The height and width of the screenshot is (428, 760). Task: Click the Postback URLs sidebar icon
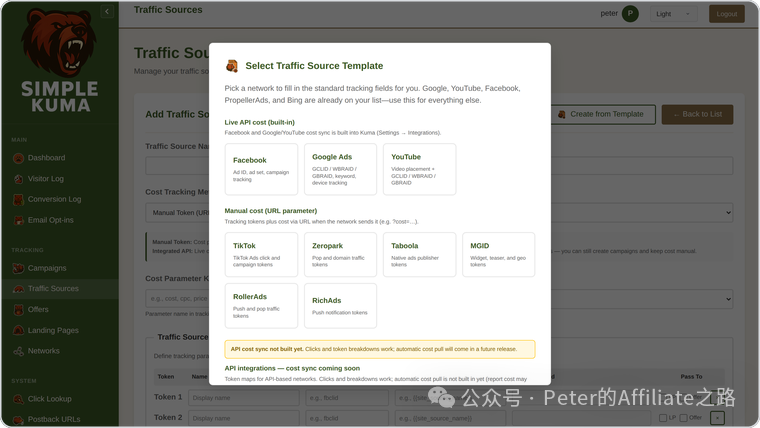tap(18, 420)
